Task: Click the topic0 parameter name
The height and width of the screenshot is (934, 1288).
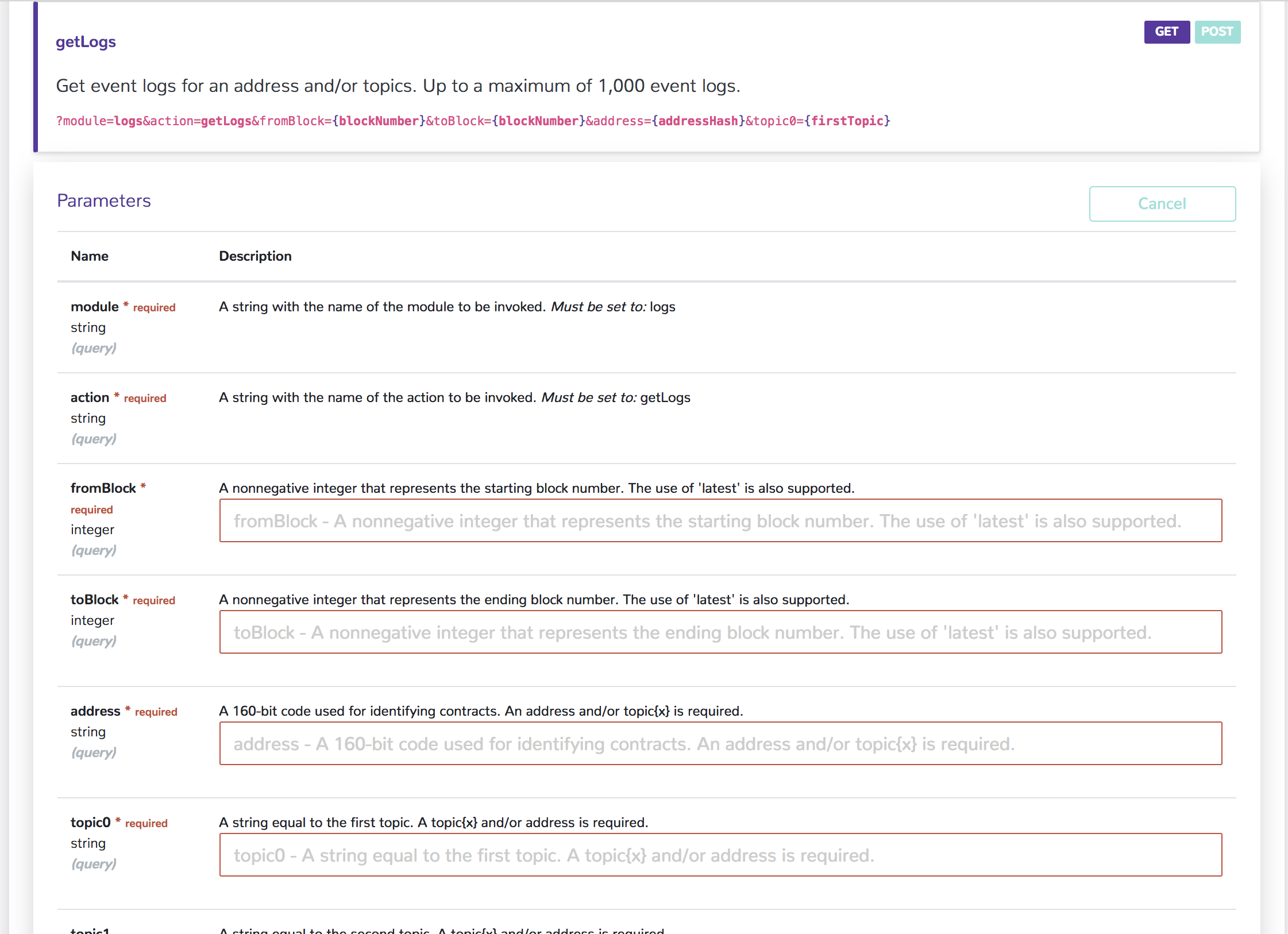Action: [91, 823]
